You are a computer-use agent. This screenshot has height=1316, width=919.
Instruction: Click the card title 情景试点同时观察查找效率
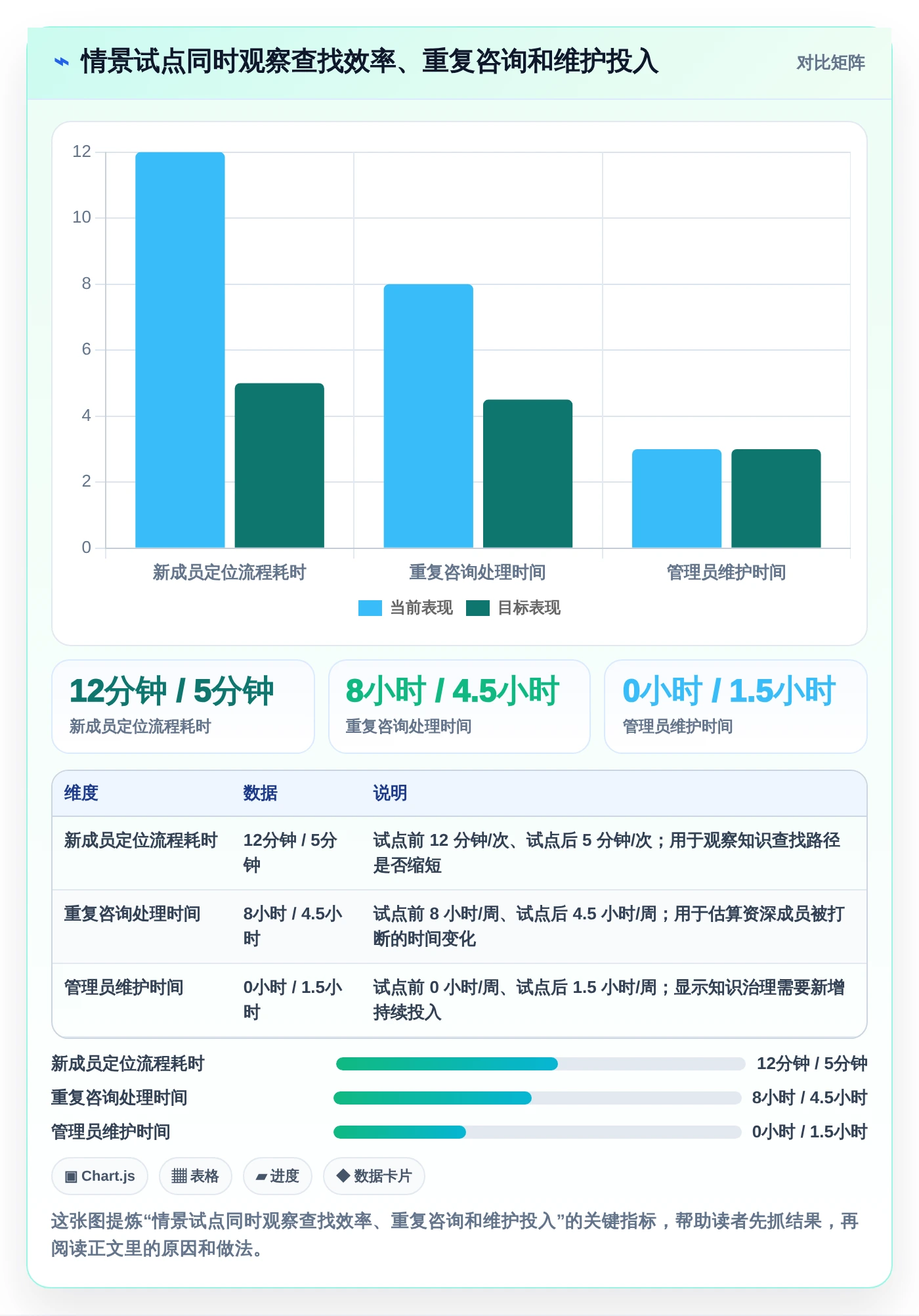tap(369, 62)
